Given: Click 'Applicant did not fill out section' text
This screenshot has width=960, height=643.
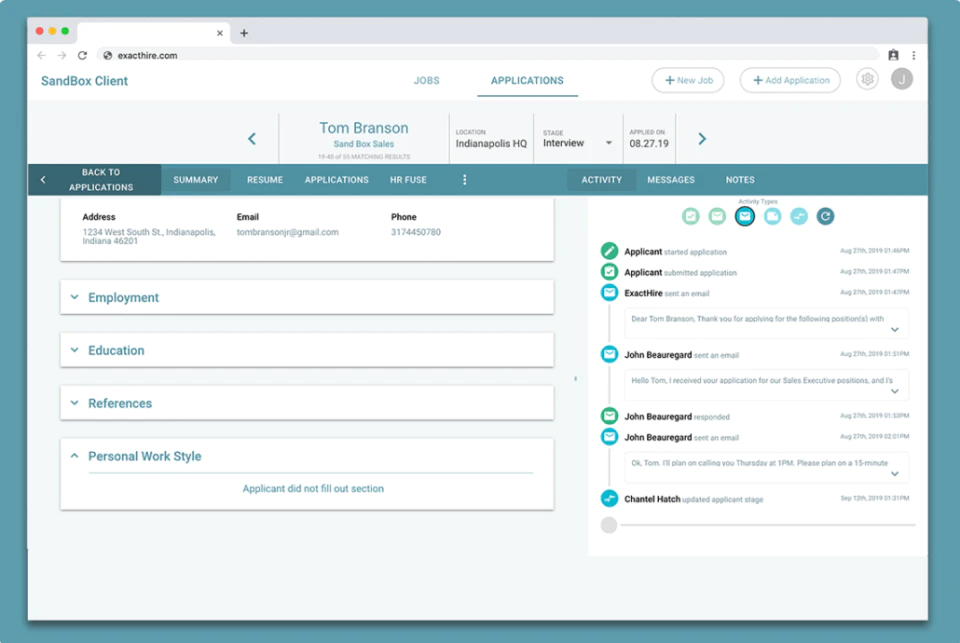Looking at the screenshot, I should [313, 489].
